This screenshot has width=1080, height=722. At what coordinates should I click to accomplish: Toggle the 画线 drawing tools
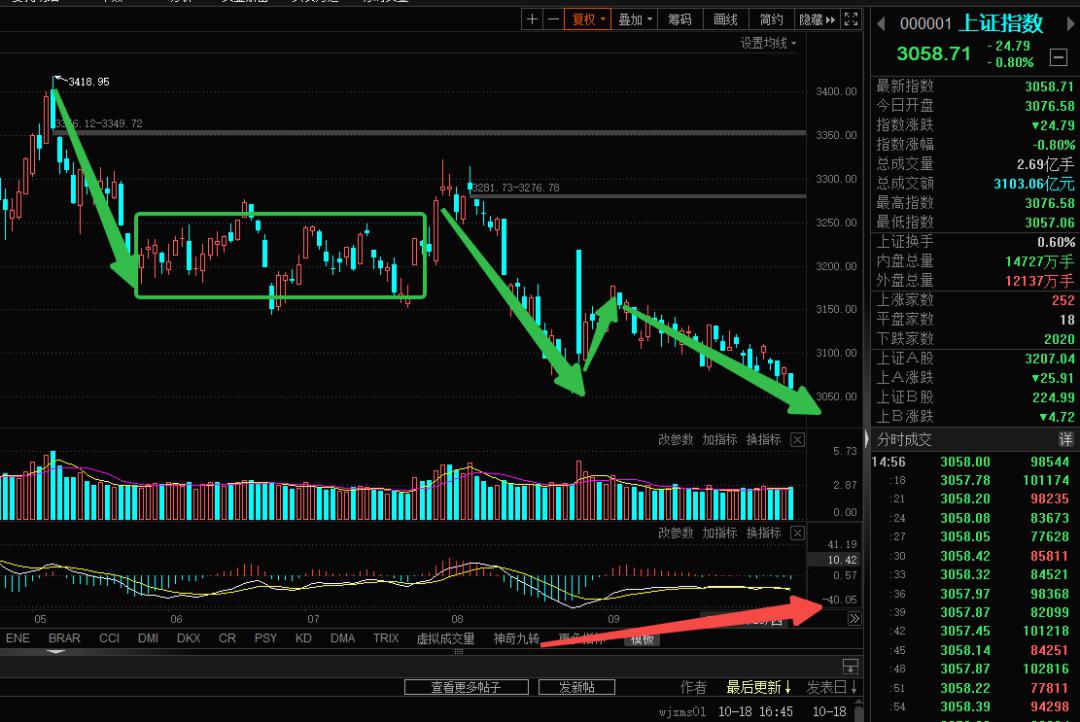pyautogui.click(x=726, y=19)
